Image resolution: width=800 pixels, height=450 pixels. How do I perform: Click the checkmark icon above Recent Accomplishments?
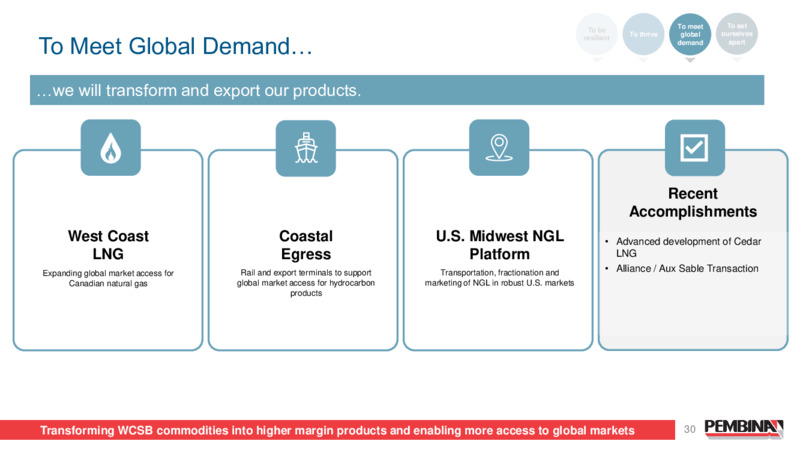click(x=694, y=148)
